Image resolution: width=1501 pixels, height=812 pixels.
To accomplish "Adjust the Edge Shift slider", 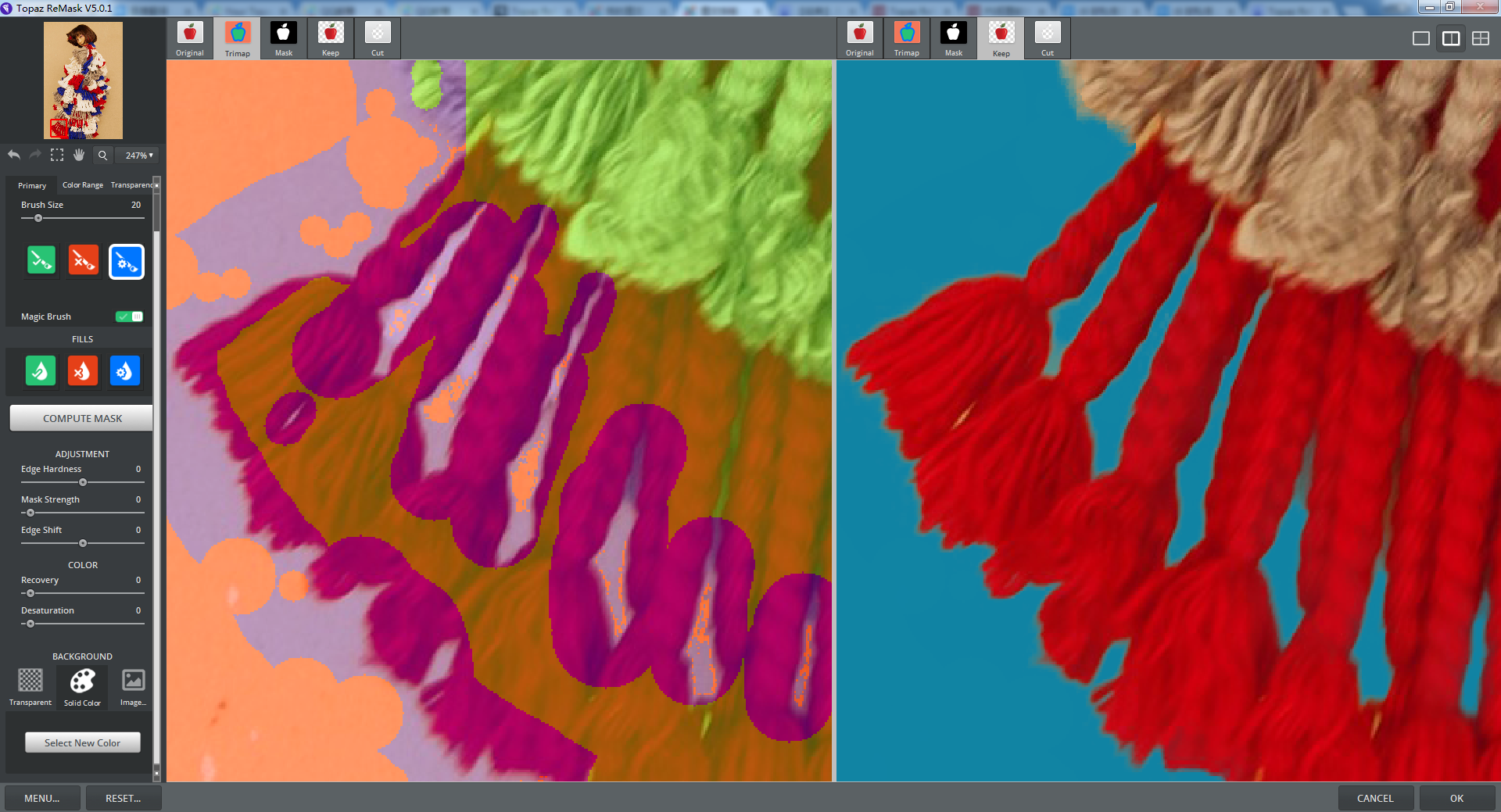I will click(82, 543).
